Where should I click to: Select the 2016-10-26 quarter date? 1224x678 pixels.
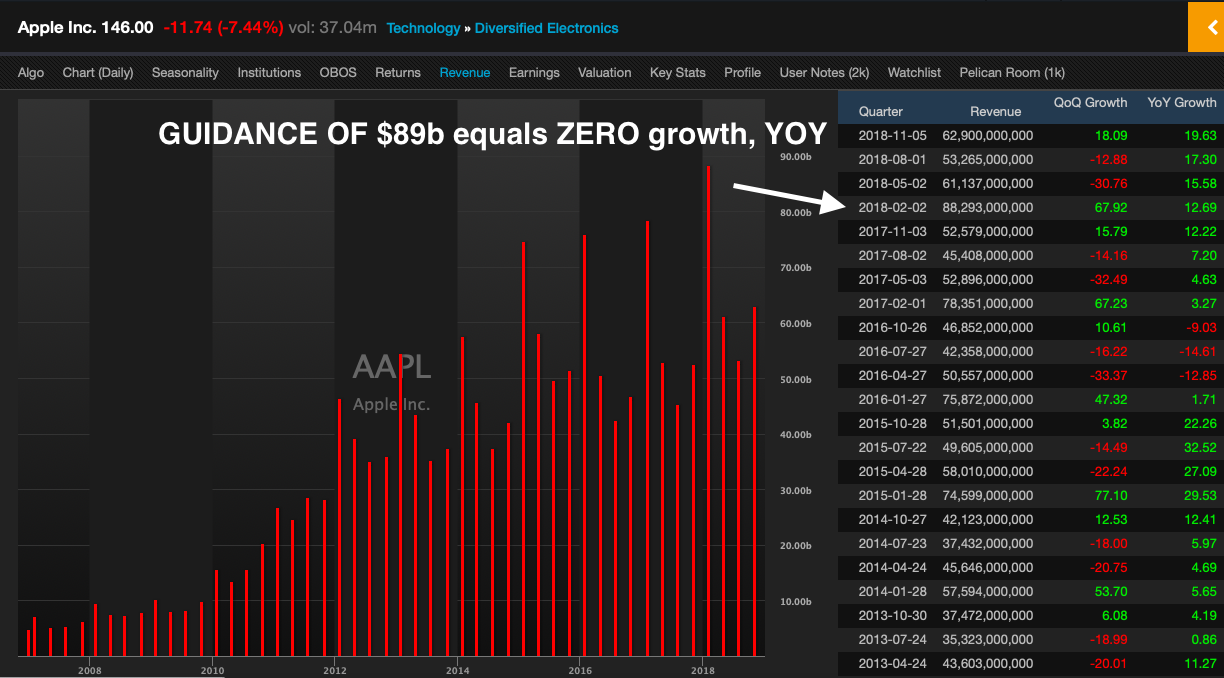pos(893,327)
